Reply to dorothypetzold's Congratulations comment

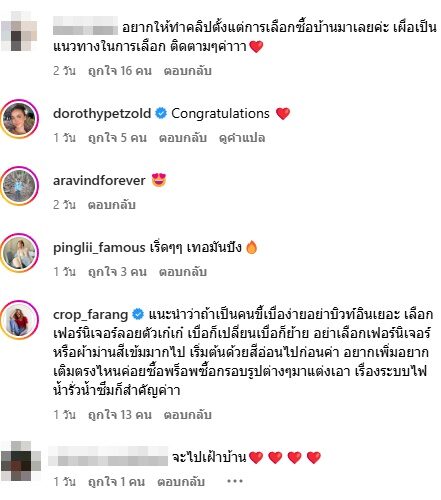coord(183,138)
